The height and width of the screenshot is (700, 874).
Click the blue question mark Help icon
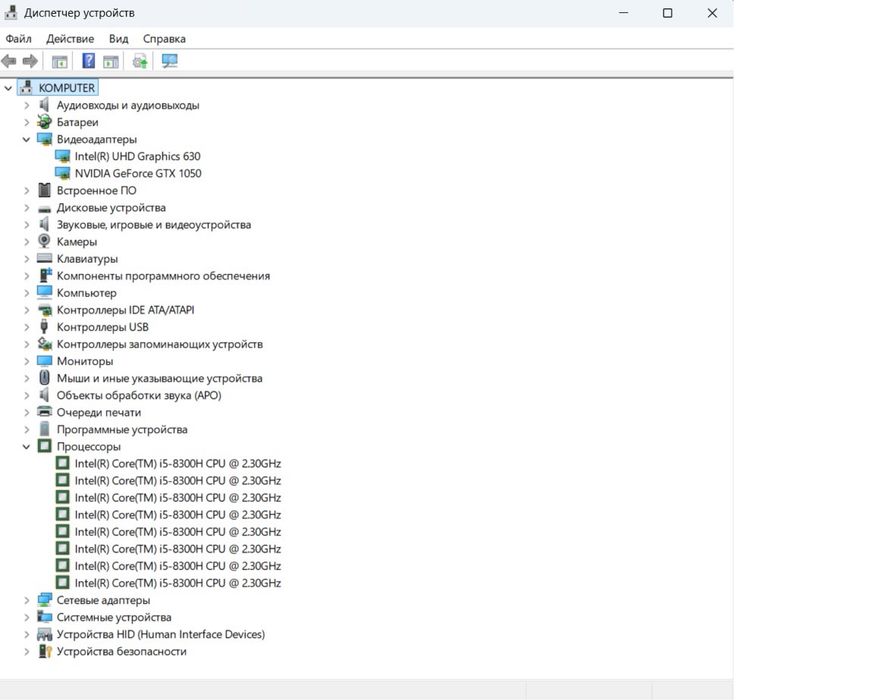88,61
